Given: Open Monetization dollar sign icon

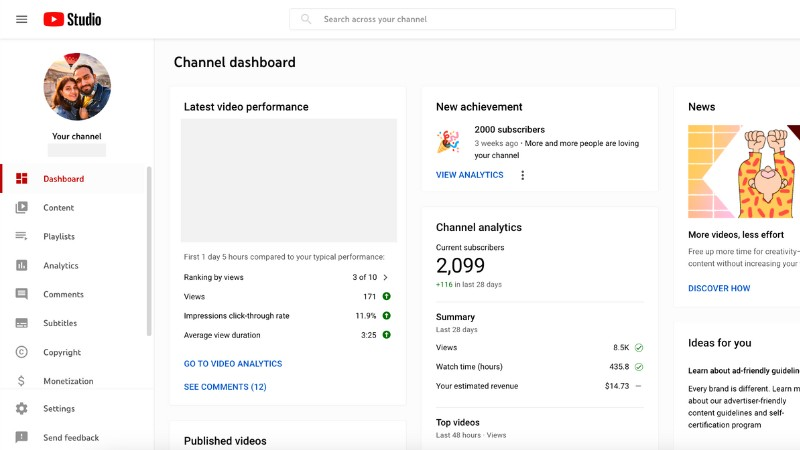Looking at the screenshot, I should 21,381.
